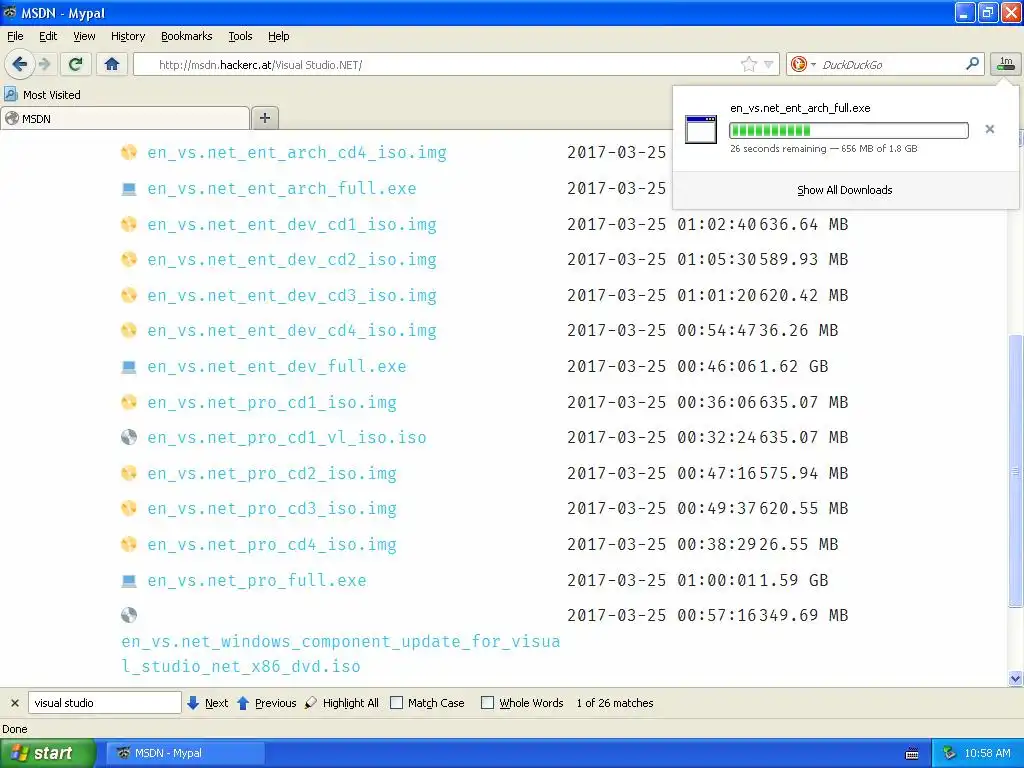Open the Help menu
This screenshot has width=1024, height=768.
tap(278, 36)
